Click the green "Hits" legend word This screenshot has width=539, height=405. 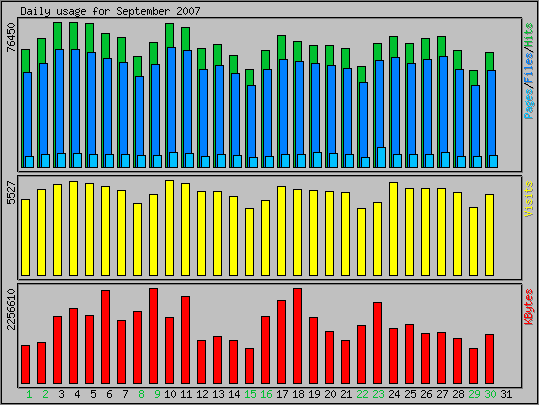(529, 36)
